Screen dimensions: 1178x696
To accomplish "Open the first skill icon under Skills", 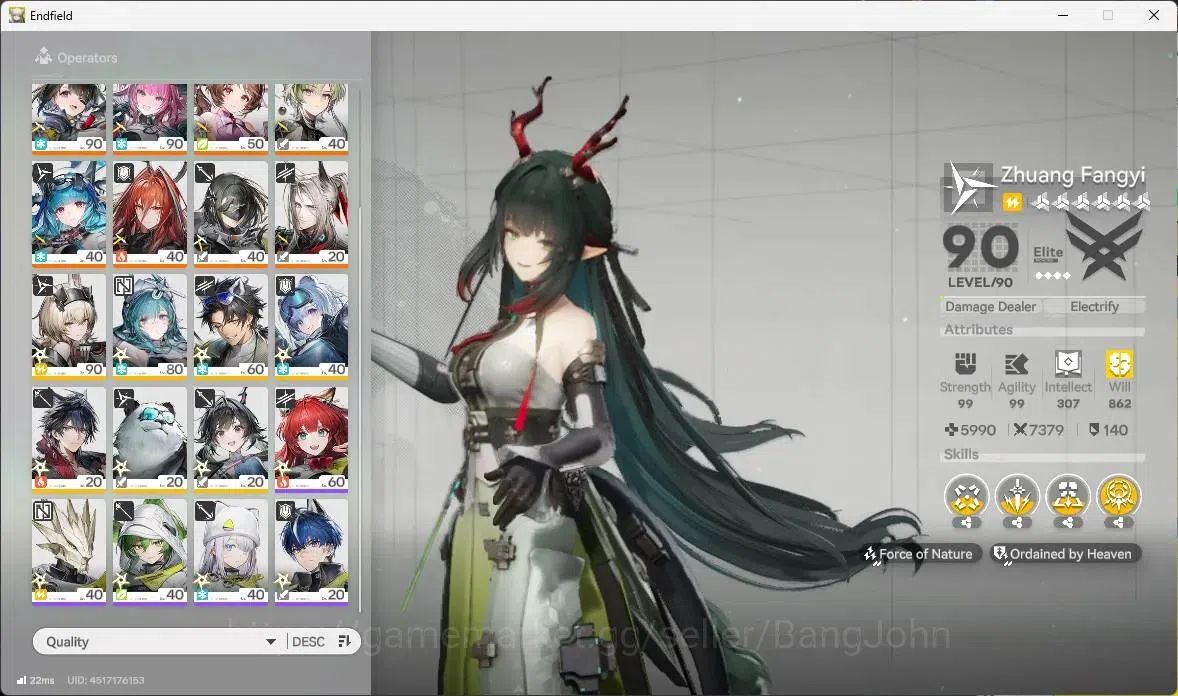I will coord(966,497).
